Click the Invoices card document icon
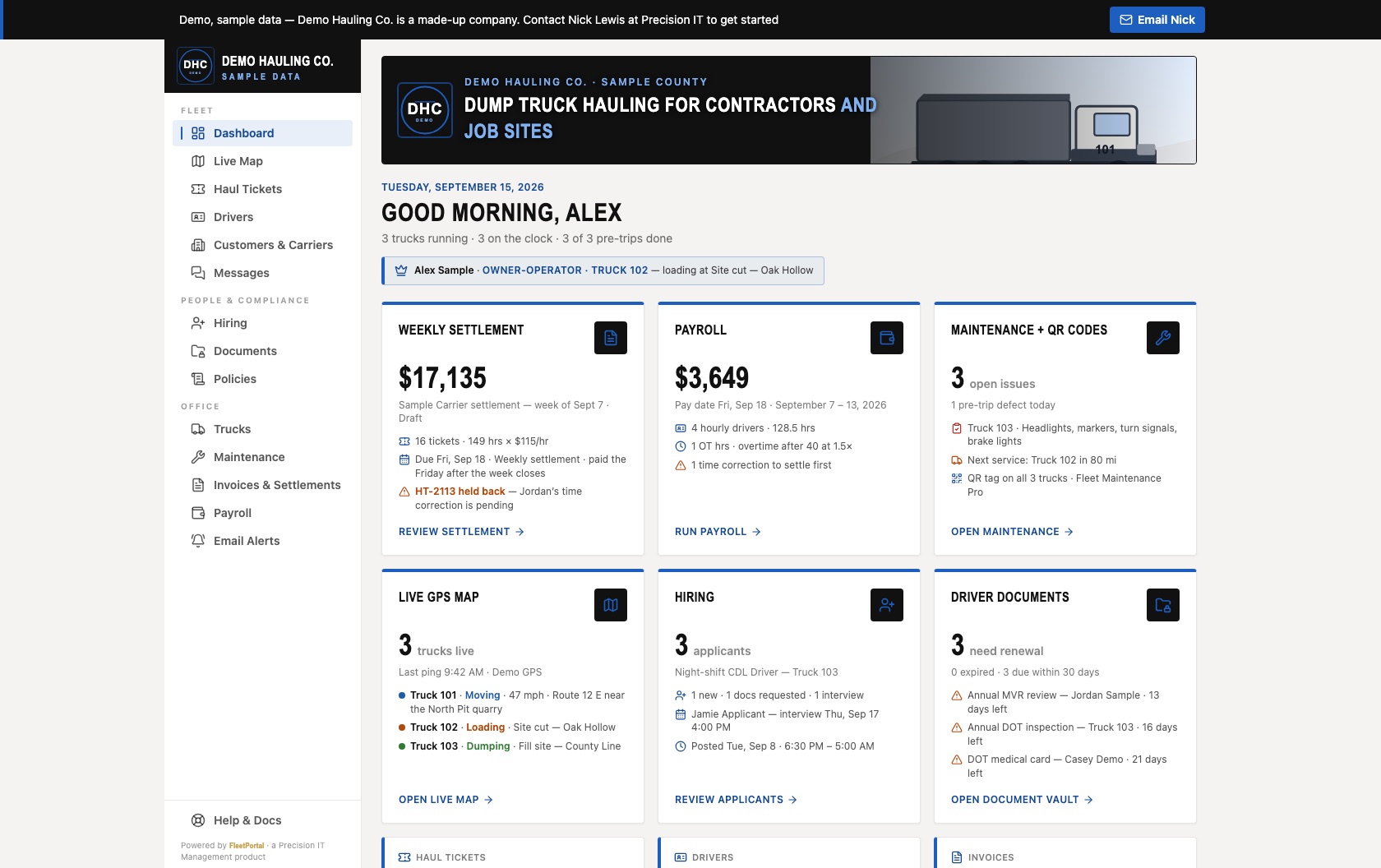This screenshot has width=1381, height=868. [x=957, y=857]
